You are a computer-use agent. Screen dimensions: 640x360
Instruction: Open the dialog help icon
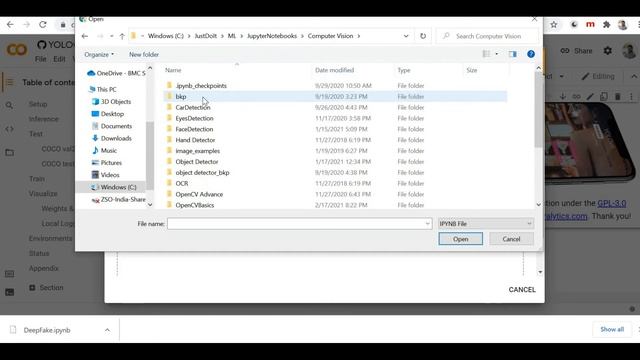pos(531,54)
